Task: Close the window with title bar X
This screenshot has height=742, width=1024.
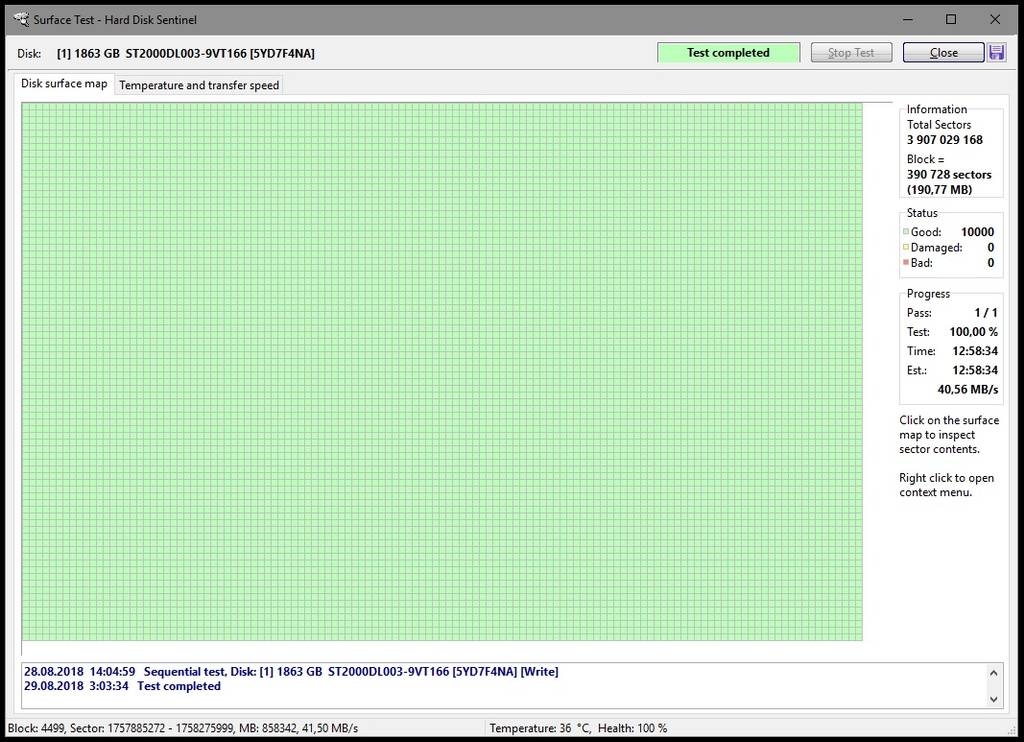Action: [995, 20]
